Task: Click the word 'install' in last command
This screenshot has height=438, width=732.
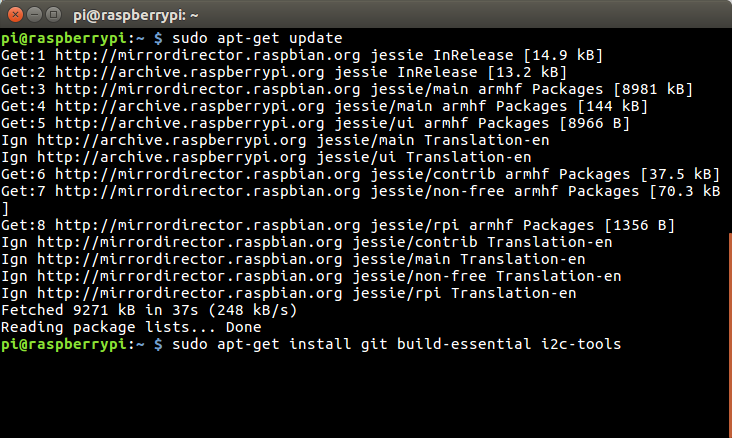Action: [x=324, y=344]
